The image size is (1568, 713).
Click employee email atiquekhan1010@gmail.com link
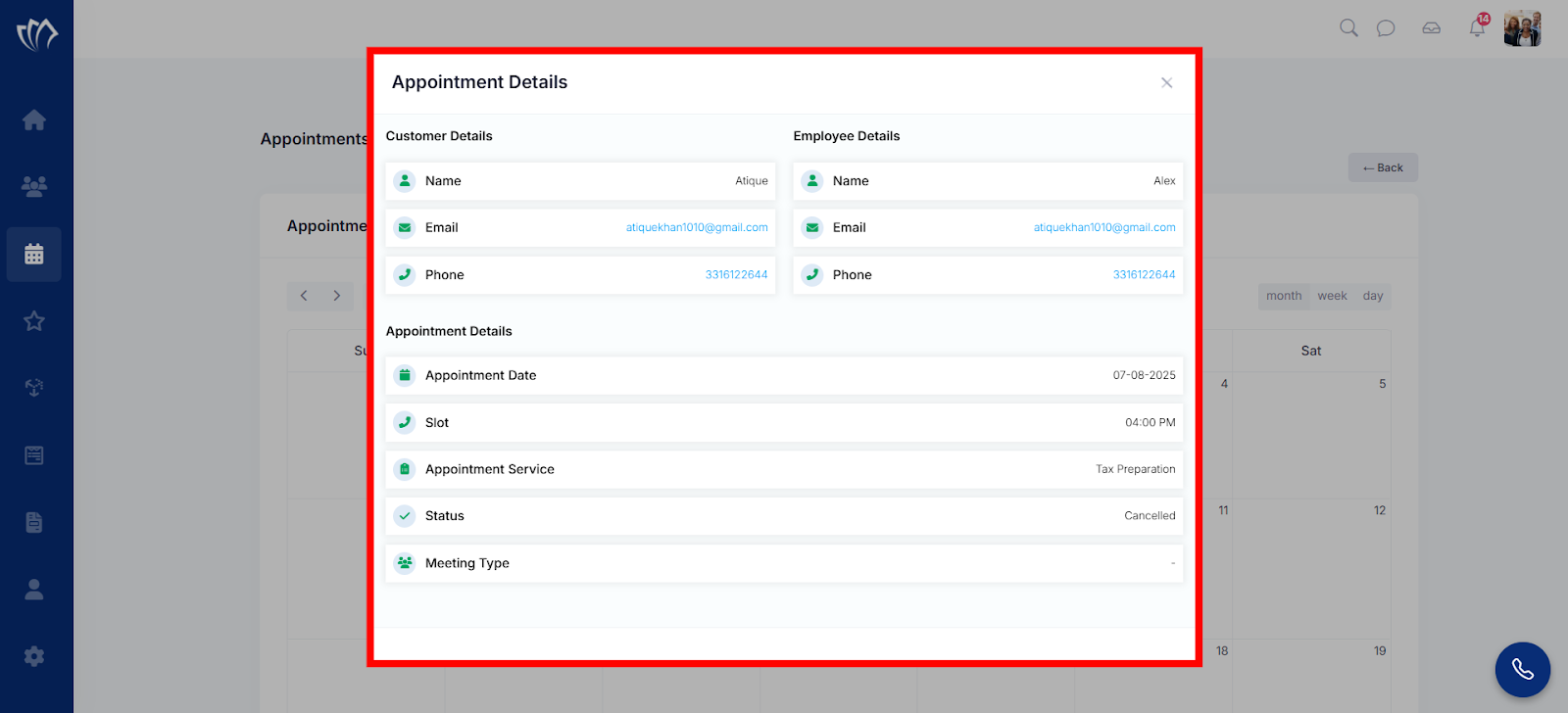pos(1104,227)
